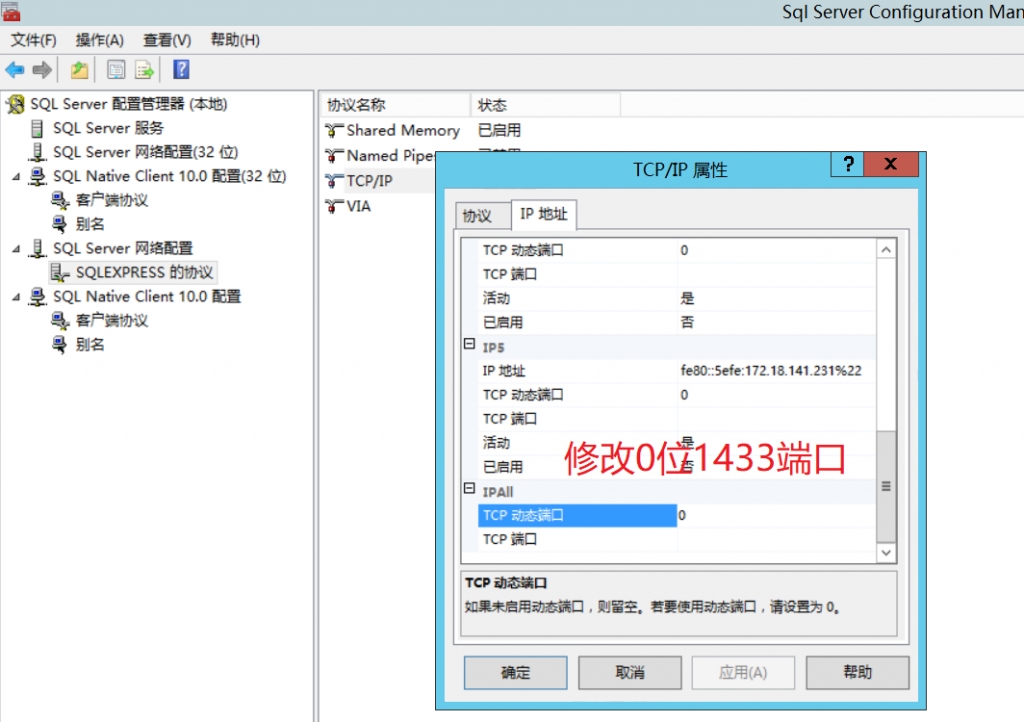Collapse the SQL Server 网络配置 node

16,249
